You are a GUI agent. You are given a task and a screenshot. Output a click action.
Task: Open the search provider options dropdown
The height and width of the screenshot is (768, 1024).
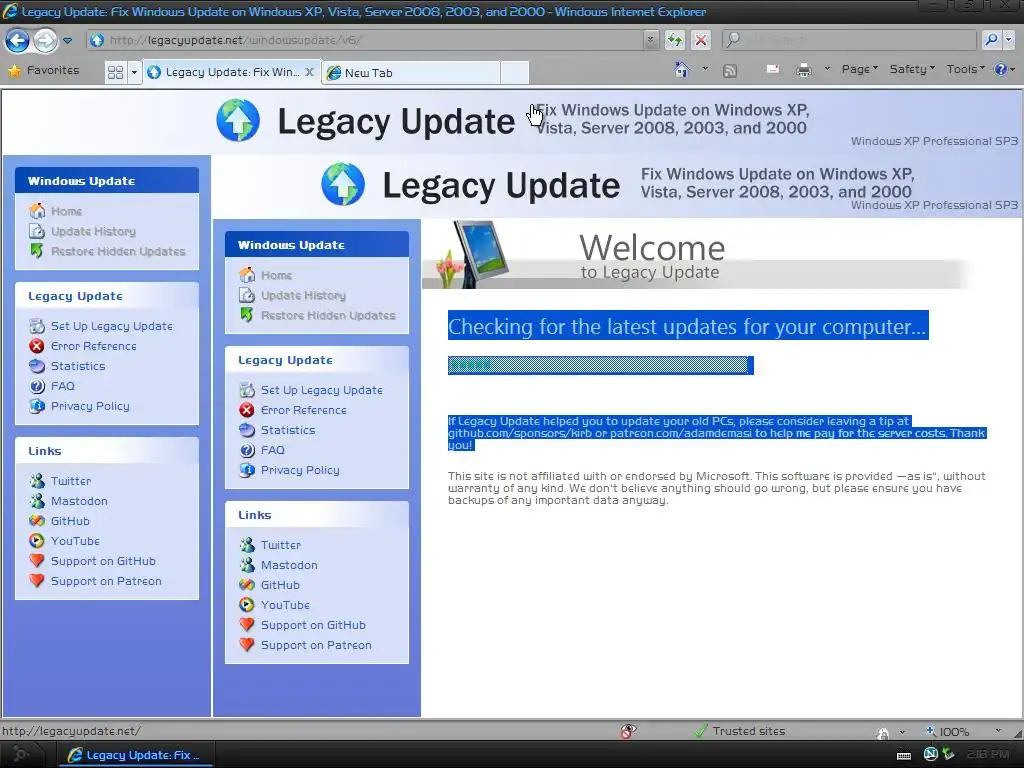click(1008, 40)
